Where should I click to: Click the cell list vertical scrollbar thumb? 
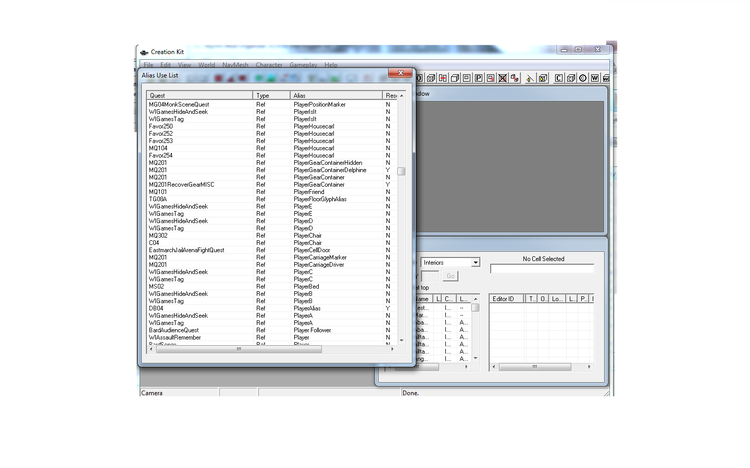point(475,307)
